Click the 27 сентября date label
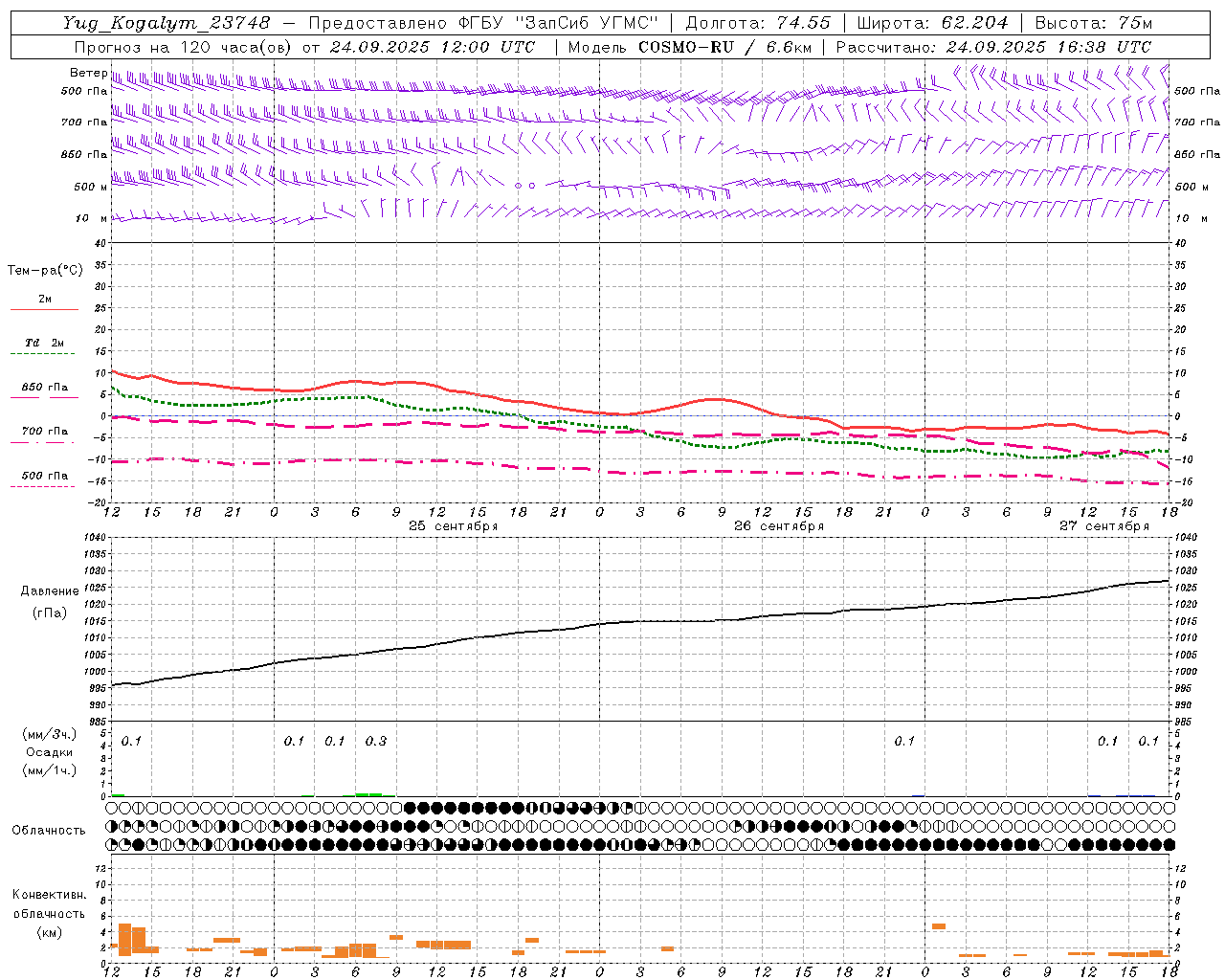1225x980 pixels. pyautogui.click(x=1103, y=526)
